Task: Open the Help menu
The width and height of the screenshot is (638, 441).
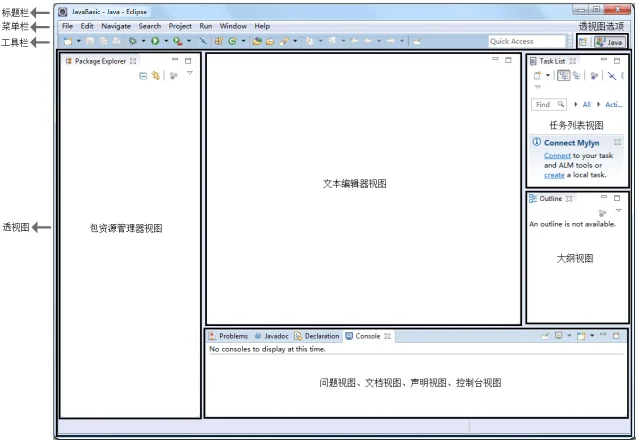Action: point(262,26)
